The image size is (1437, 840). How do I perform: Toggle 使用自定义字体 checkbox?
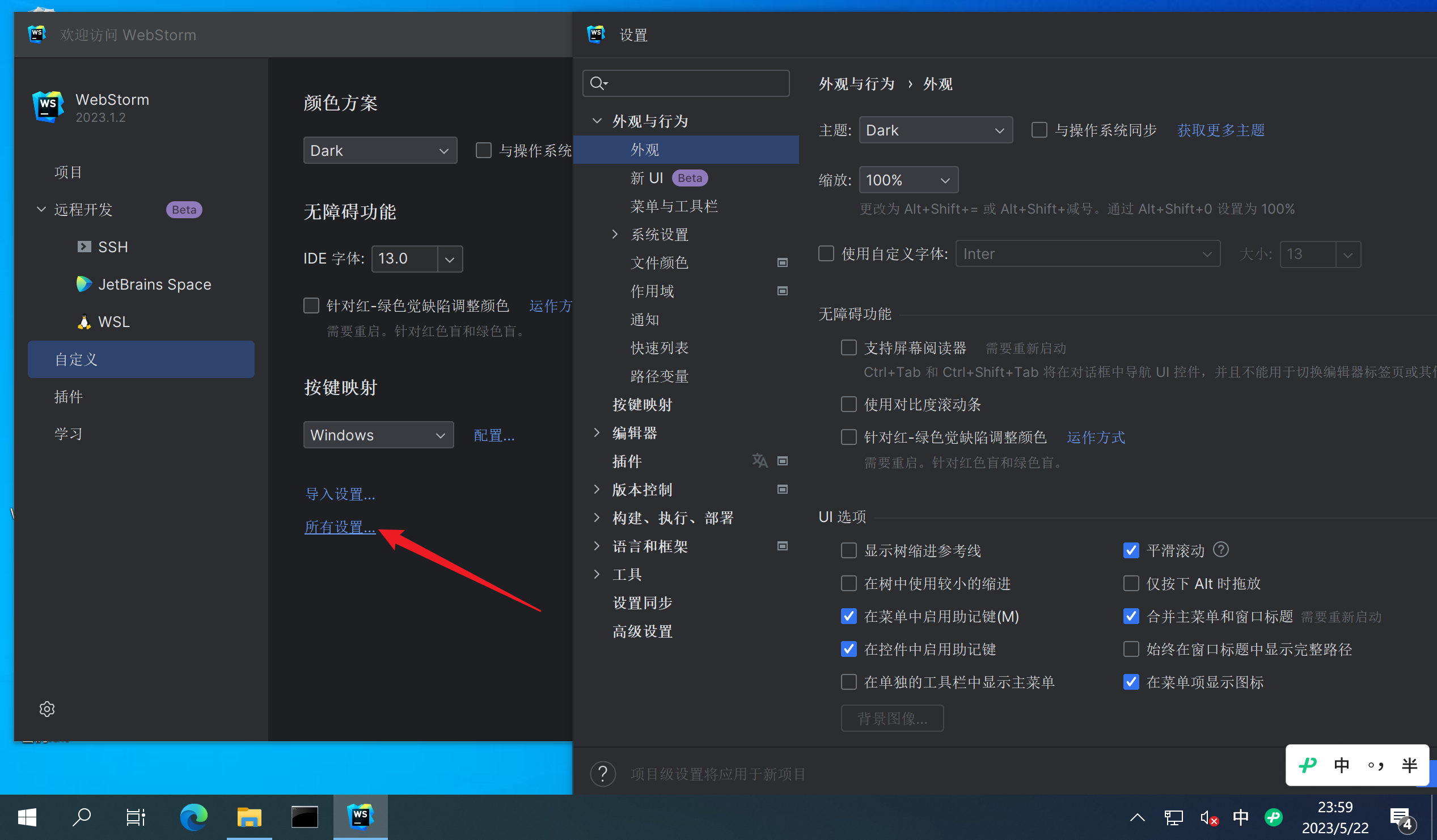pyautogui.click(x=826, y=253)
